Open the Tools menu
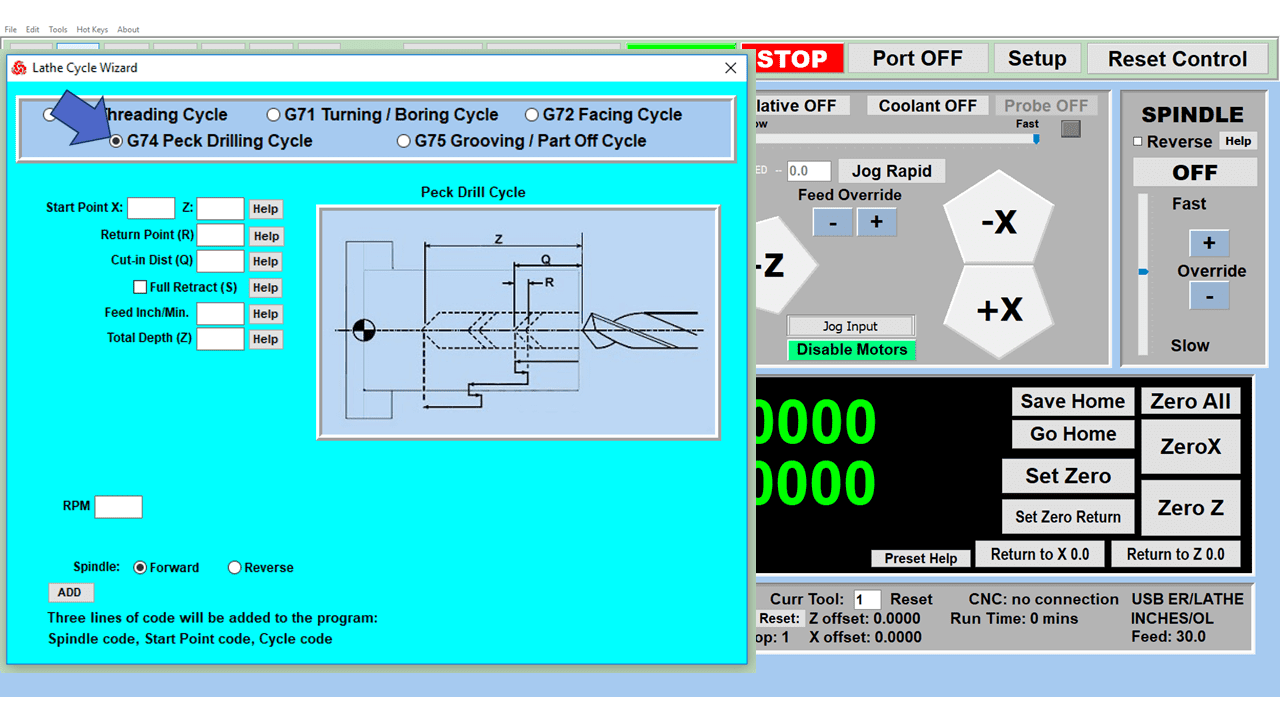 [58, 30]
